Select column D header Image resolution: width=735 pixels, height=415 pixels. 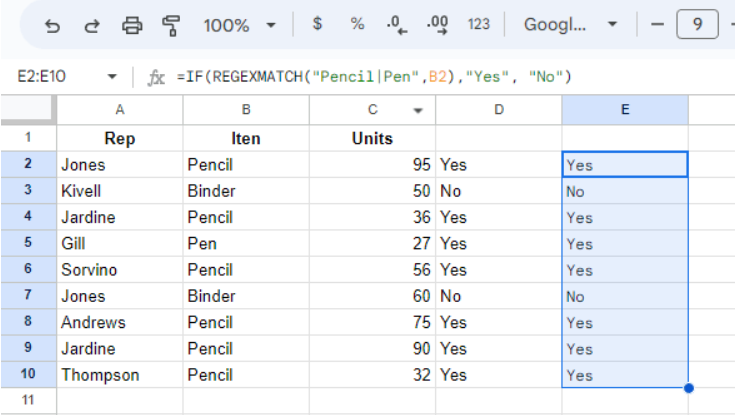(x=498, y=110)
